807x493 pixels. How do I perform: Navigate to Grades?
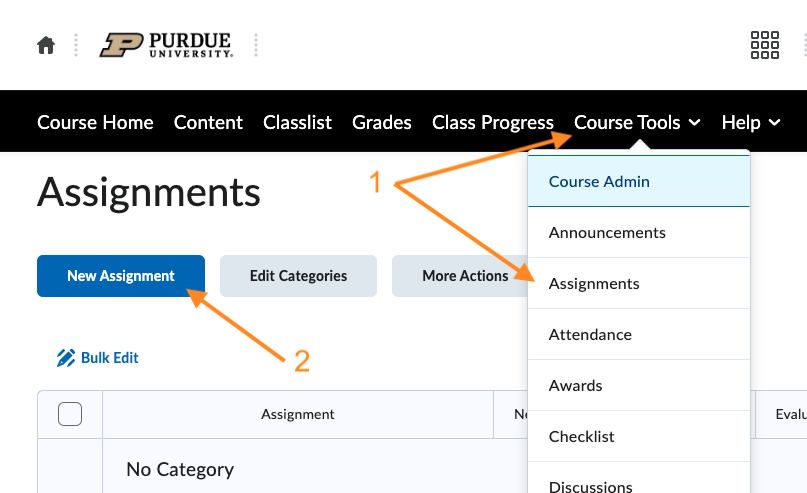381,122
